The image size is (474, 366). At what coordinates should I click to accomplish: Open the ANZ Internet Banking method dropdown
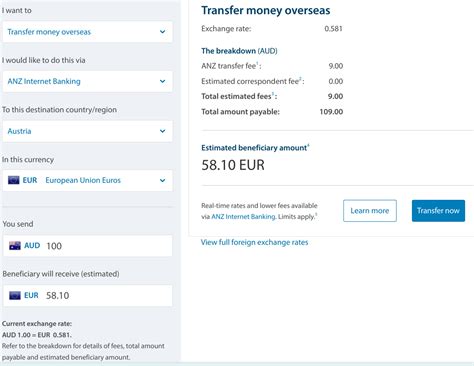[87, 81]
